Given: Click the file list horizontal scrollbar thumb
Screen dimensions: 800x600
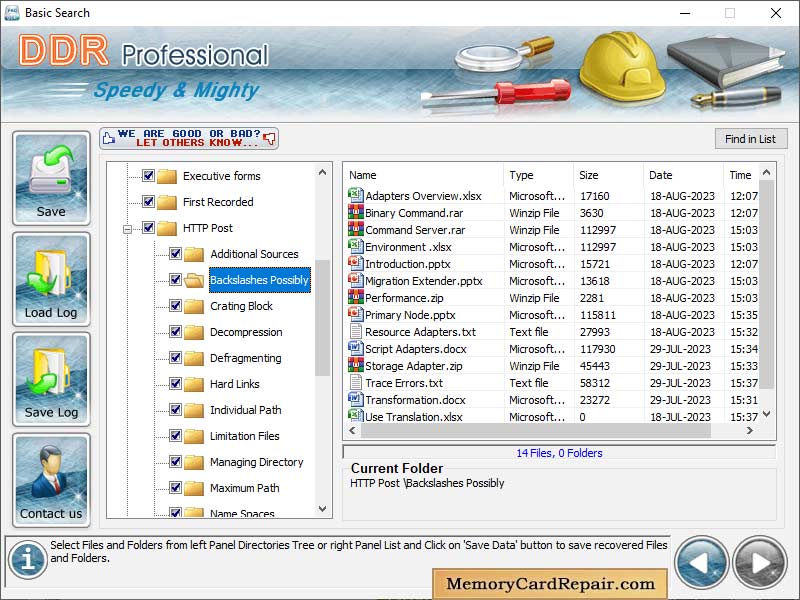Looking at the screenshot, I should (536, 431).
